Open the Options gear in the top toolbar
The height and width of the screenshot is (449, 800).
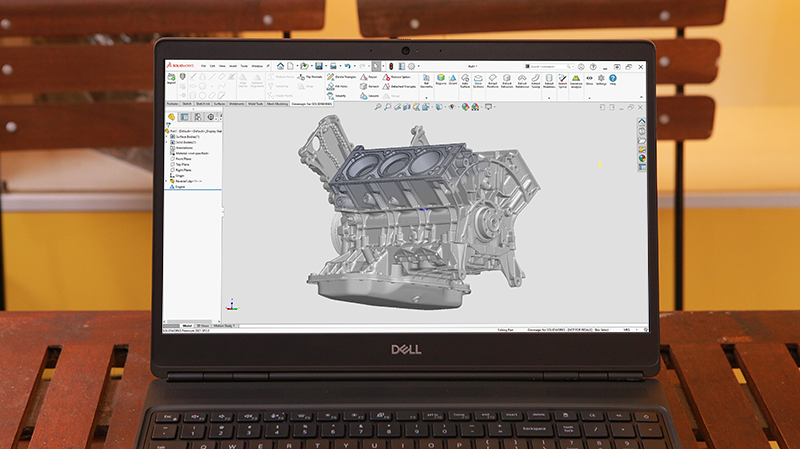pyautogui.click(x=413, y=65)
